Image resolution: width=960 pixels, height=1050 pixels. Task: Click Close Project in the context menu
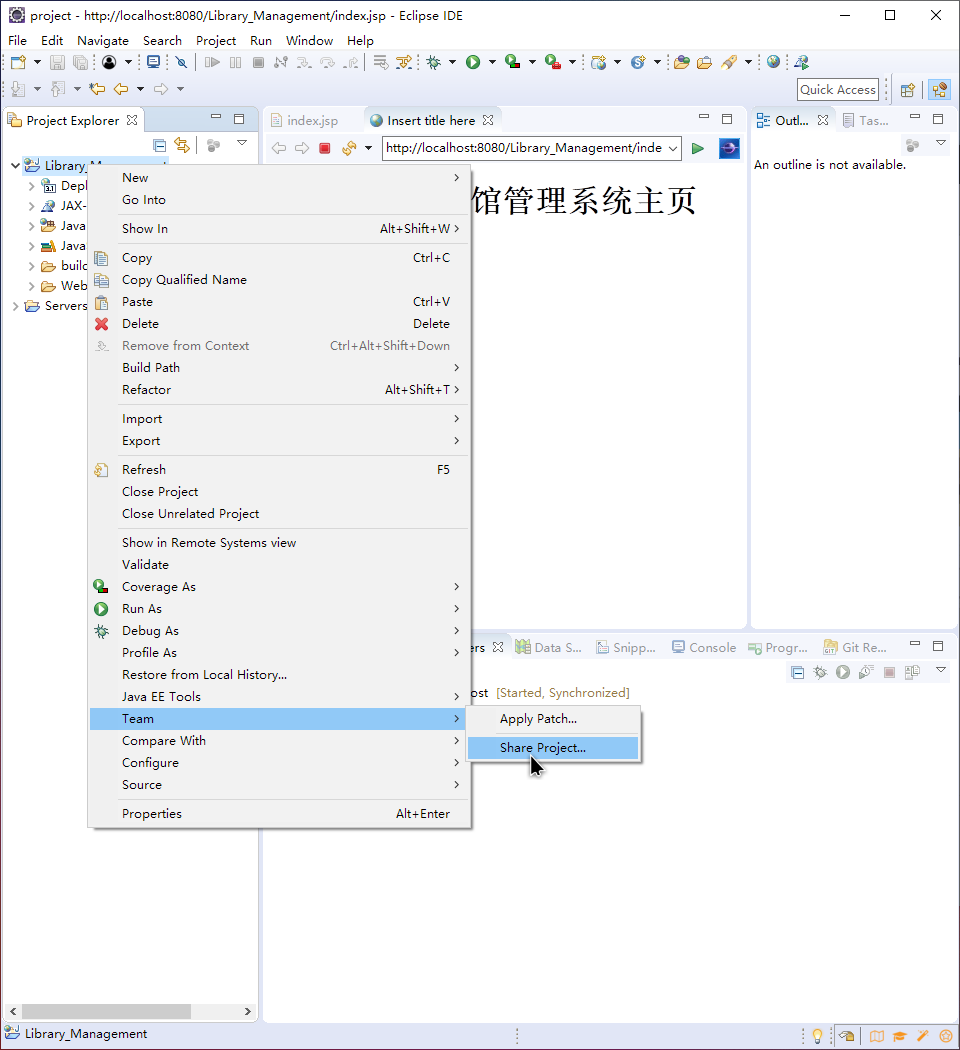(279, 492)
